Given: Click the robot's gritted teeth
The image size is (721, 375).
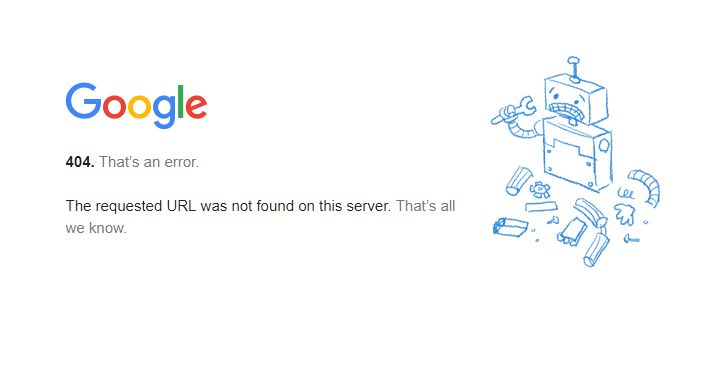Looking at the screenshot, I should (568, 112).
